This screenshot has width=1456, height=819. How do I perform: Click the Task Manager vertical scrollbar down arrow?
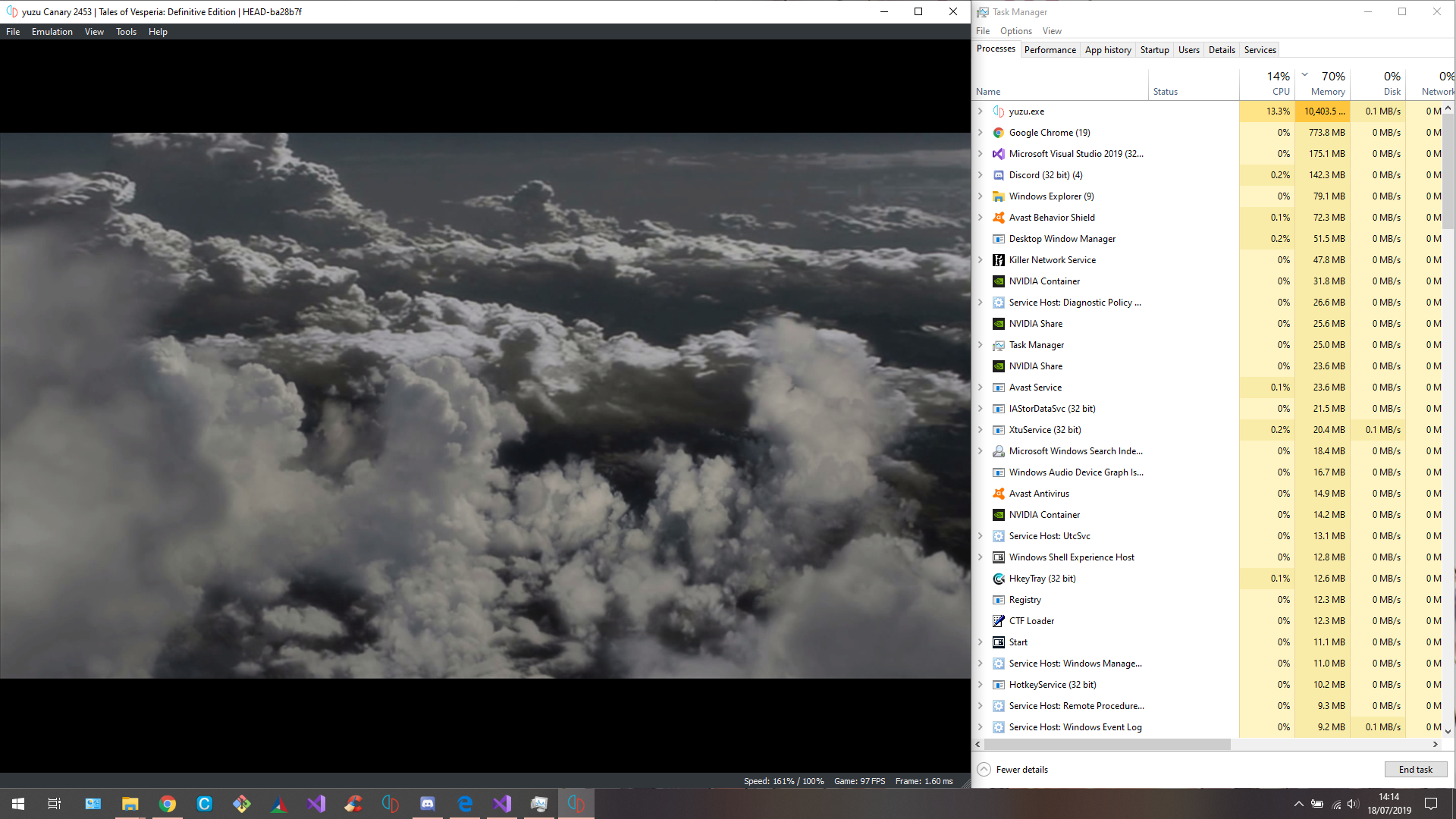[x=1448, y=732]
